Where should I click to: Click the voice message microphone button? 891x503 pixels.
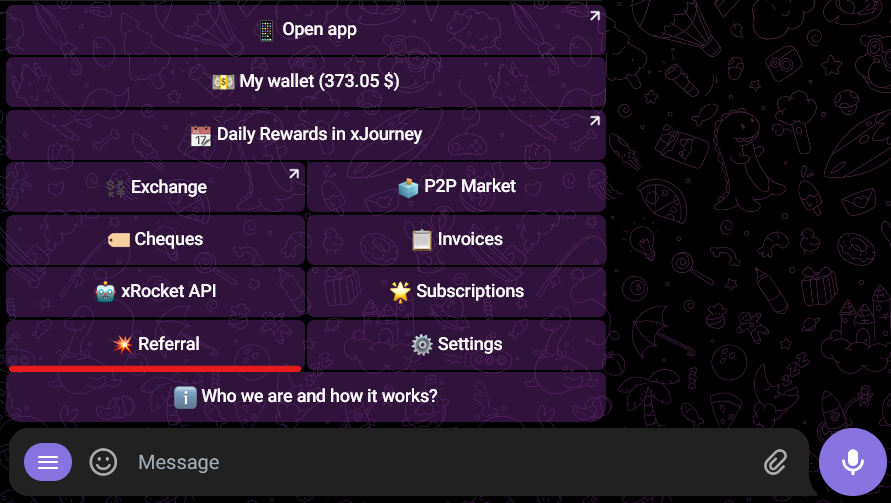(x=852, y=461)
